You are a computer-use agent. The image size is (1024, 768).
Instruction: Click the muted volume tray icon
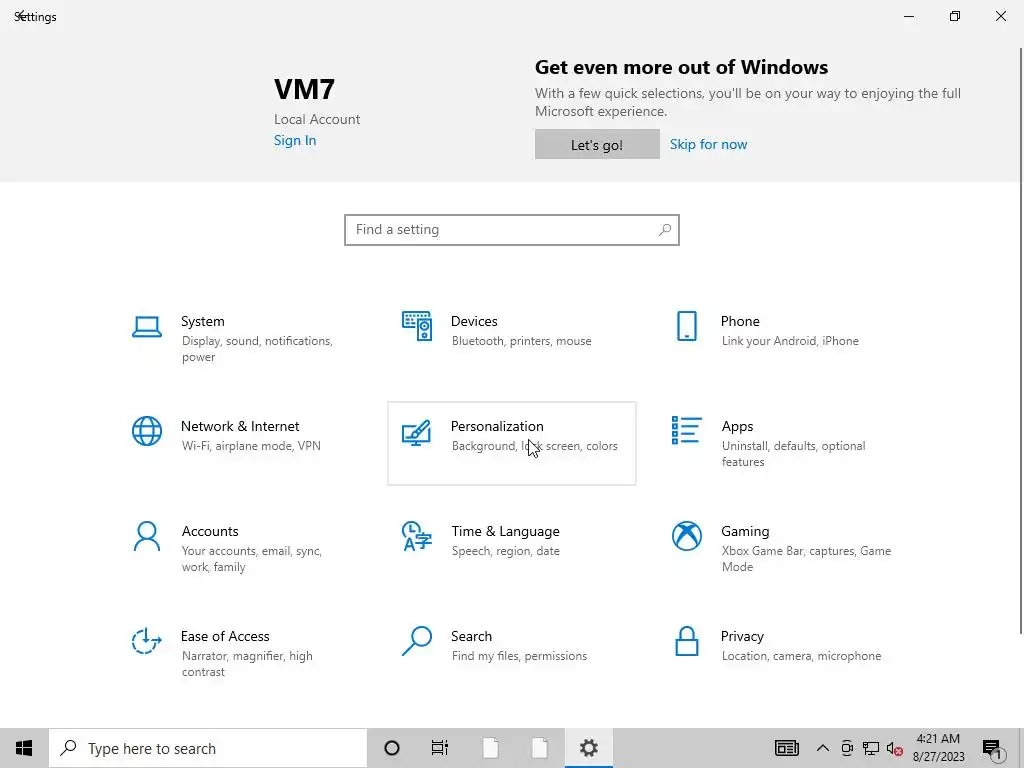[x=895, y=749]
